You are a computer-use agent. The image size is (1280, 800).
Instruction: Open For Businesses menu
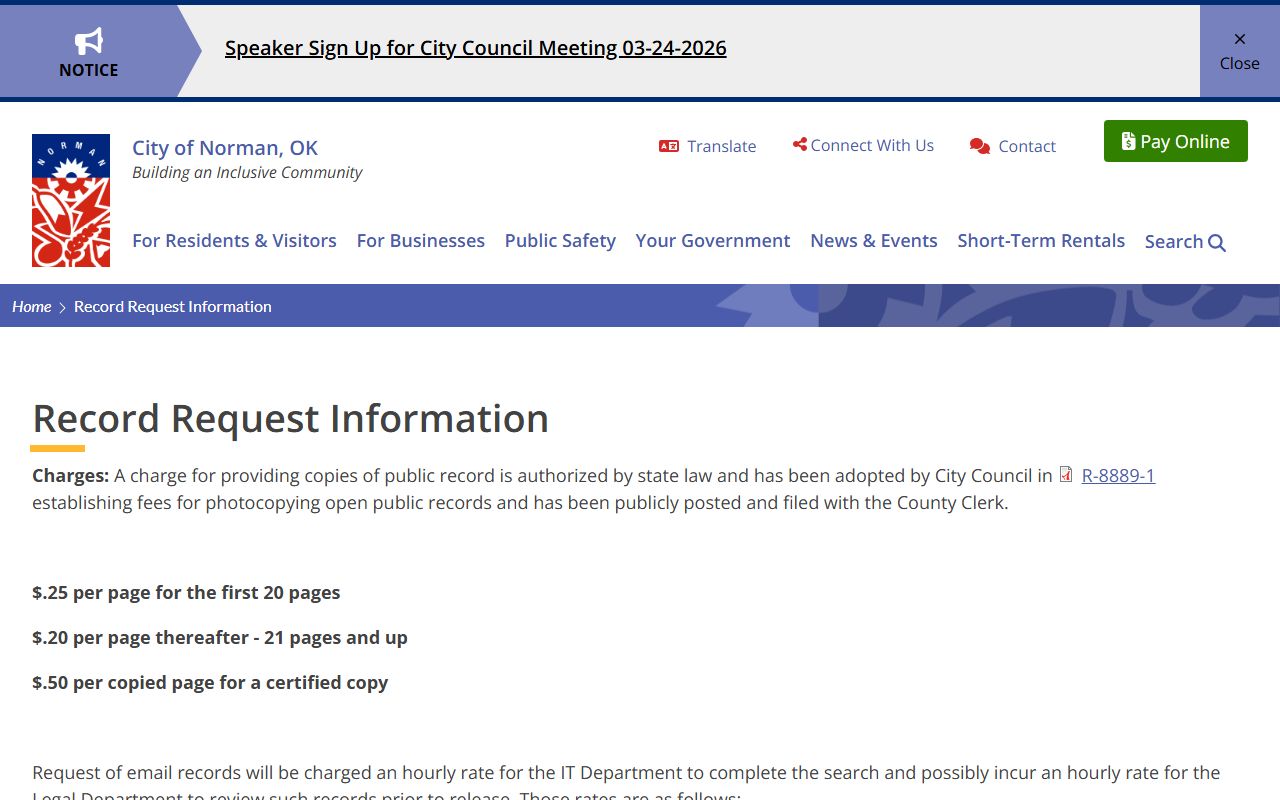point(421,241)
